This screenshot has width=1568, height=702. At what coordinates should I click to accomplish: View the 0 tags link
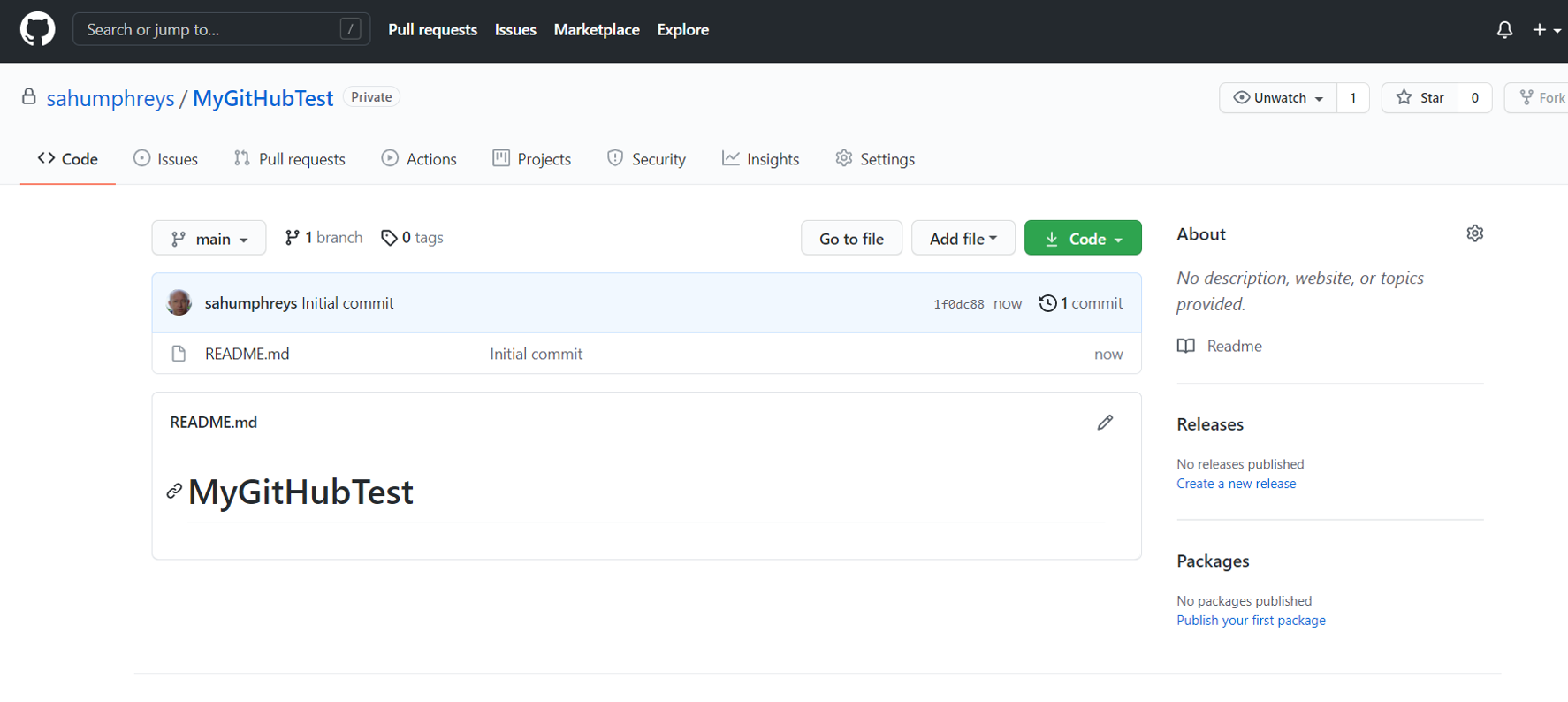click(412, 238)
